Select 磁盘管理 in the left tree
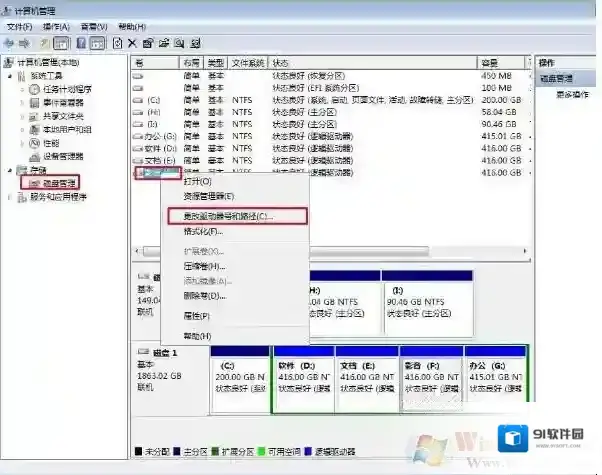 pos(54,183)
